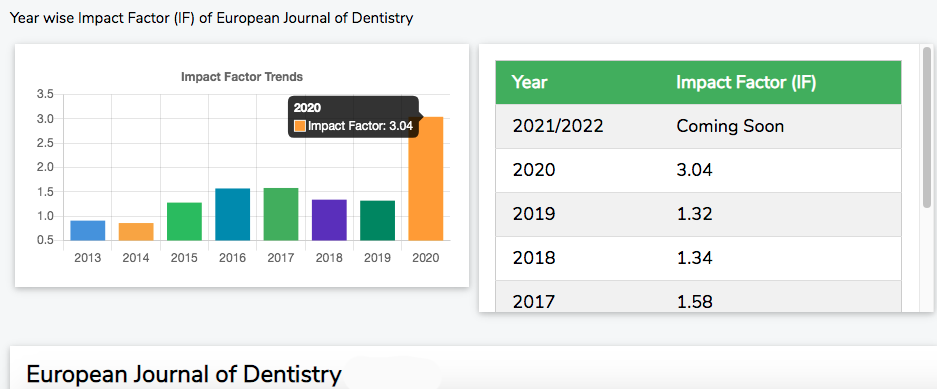
Task: Click the 'Impact Factor: 3.04' tooltip text
Action: [x=360, y=126]
